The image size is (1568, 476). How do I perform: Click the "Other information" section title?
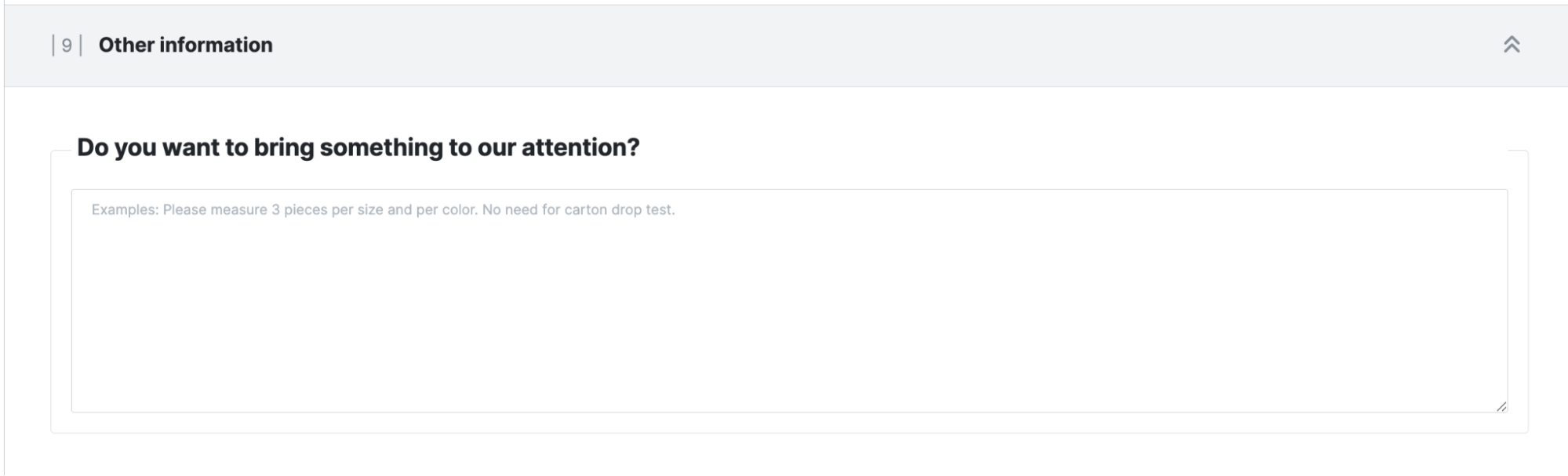click(x=185, y=45)
